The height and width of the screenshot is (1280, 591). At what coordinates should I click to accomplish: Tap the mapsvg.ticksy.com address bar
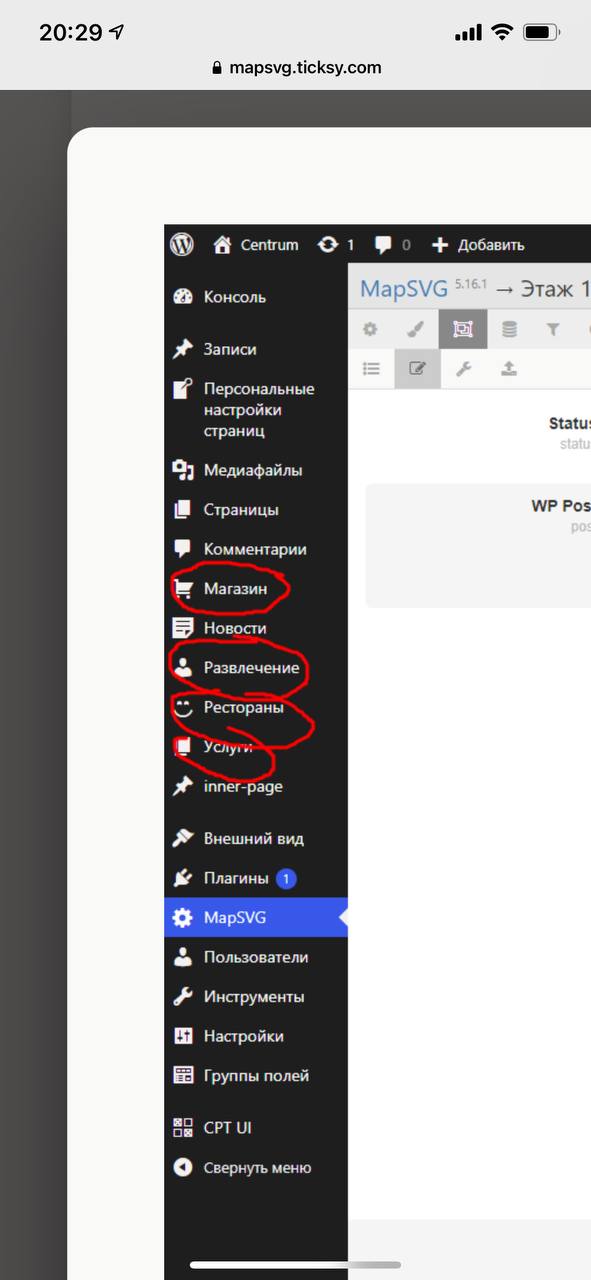pos(296,68)
